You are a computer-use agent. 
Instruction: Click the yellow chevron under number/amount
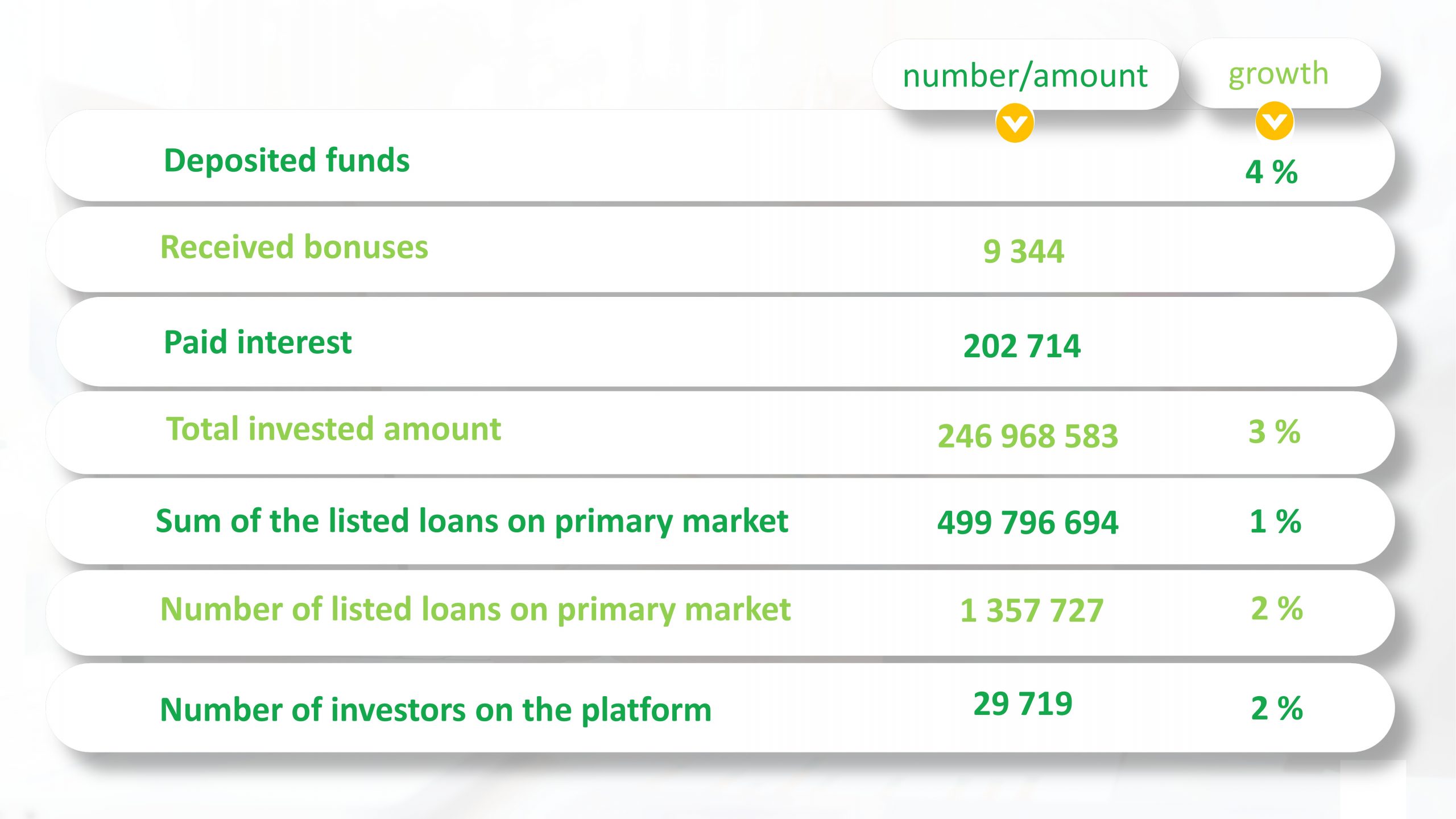(1015, 123)
